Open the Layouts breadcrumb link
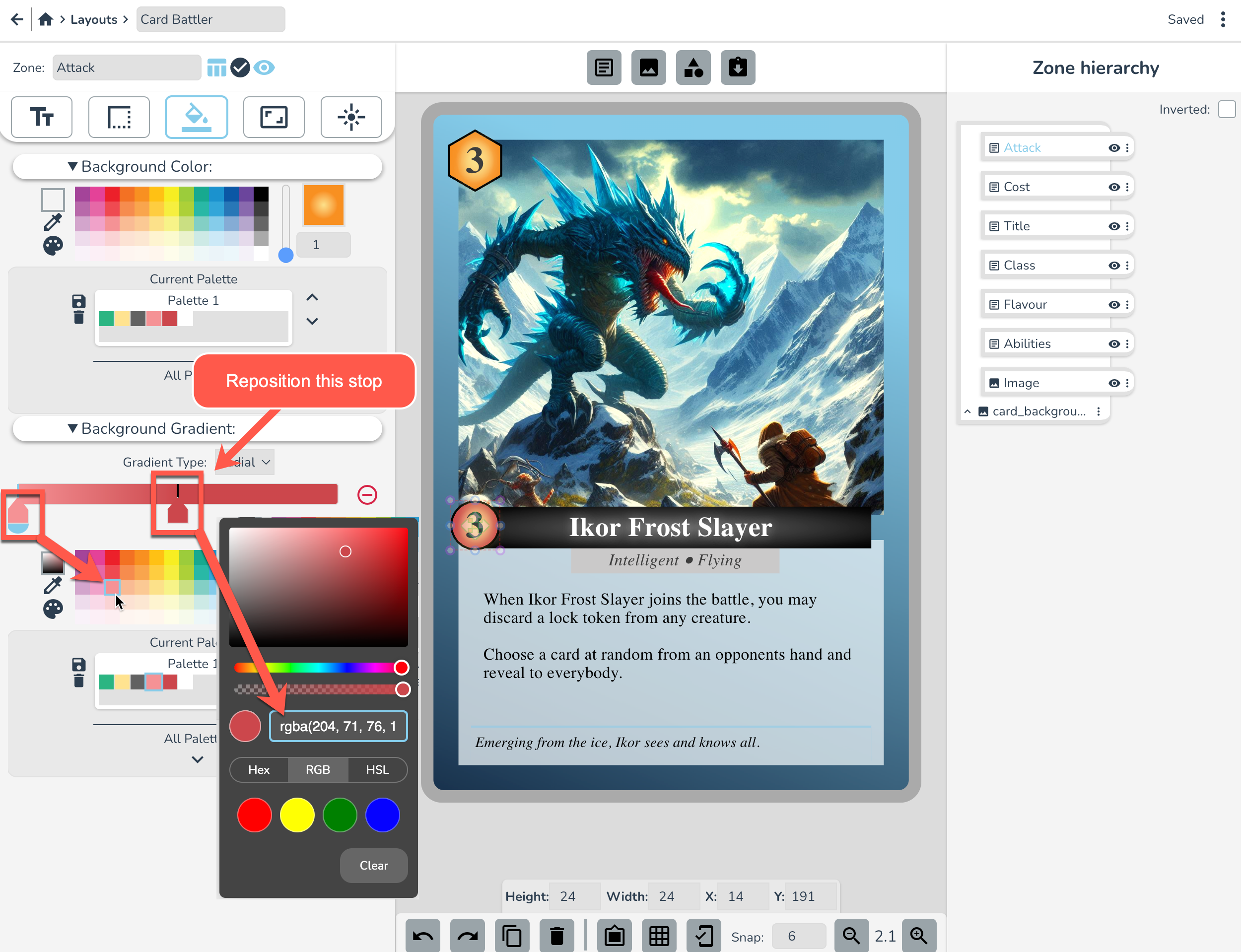 (93, 19)
